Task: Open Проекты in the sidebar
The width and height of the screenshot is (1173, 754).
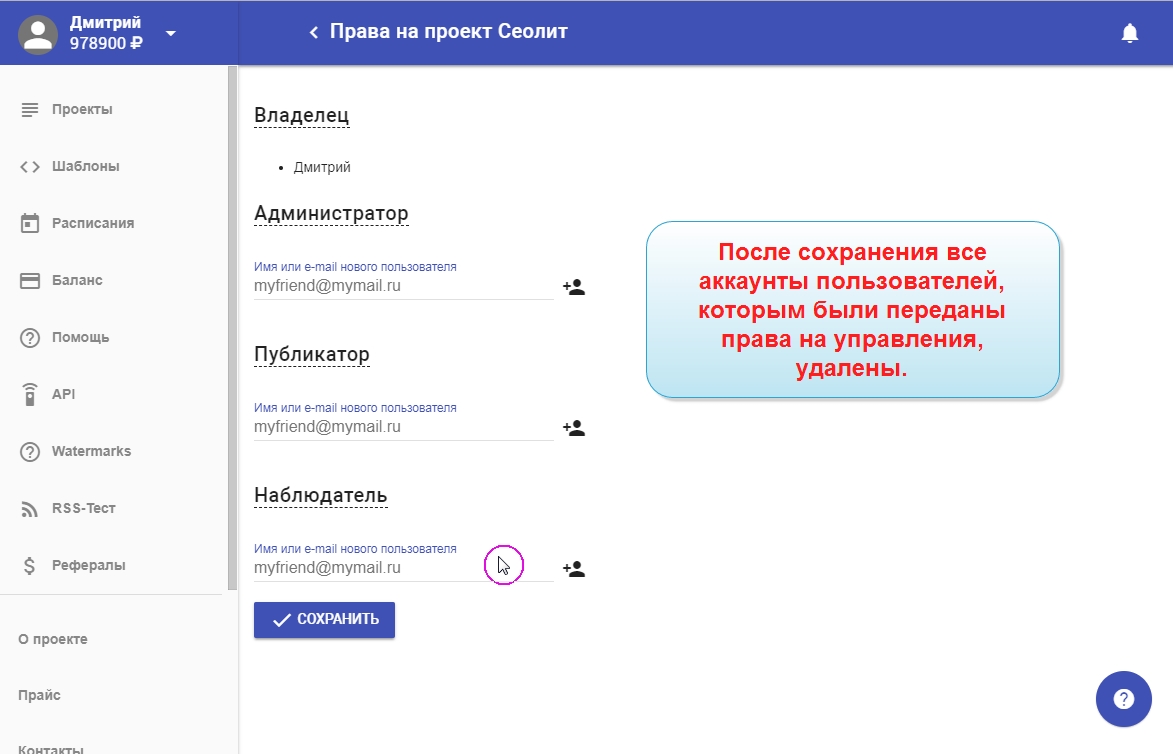Action: click(82, 109)
